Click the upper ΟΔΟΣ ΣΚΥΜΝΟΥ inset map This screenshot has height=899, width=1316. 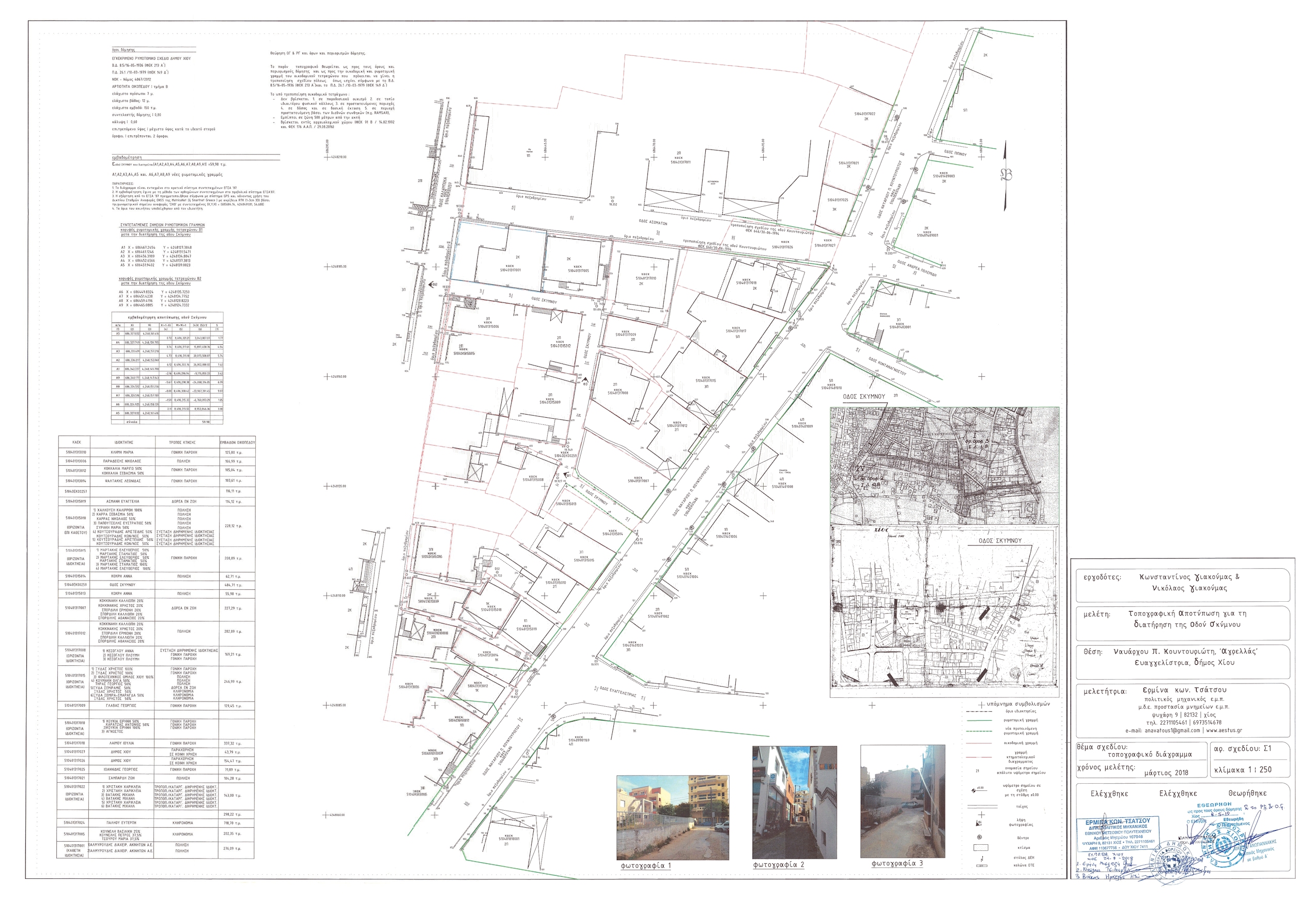944,465
